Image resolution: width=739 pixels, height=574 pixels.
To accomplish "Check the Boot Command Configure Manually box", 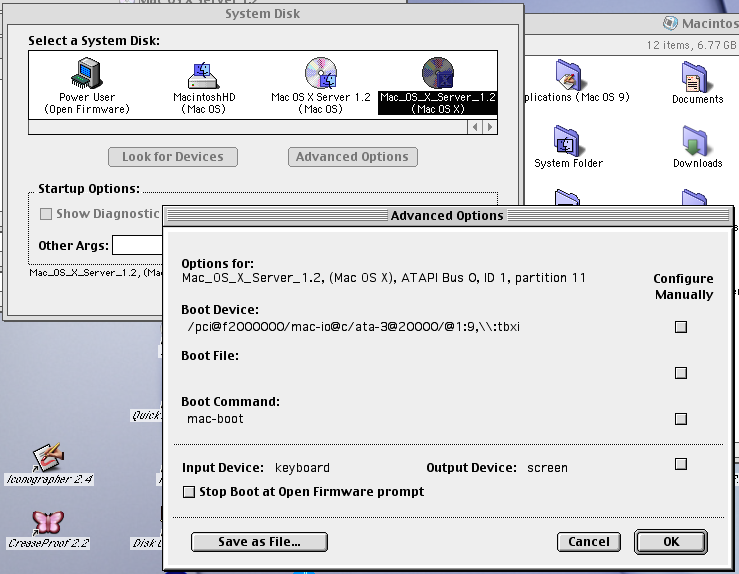I will pyautogui.click(x=681, y=419).
